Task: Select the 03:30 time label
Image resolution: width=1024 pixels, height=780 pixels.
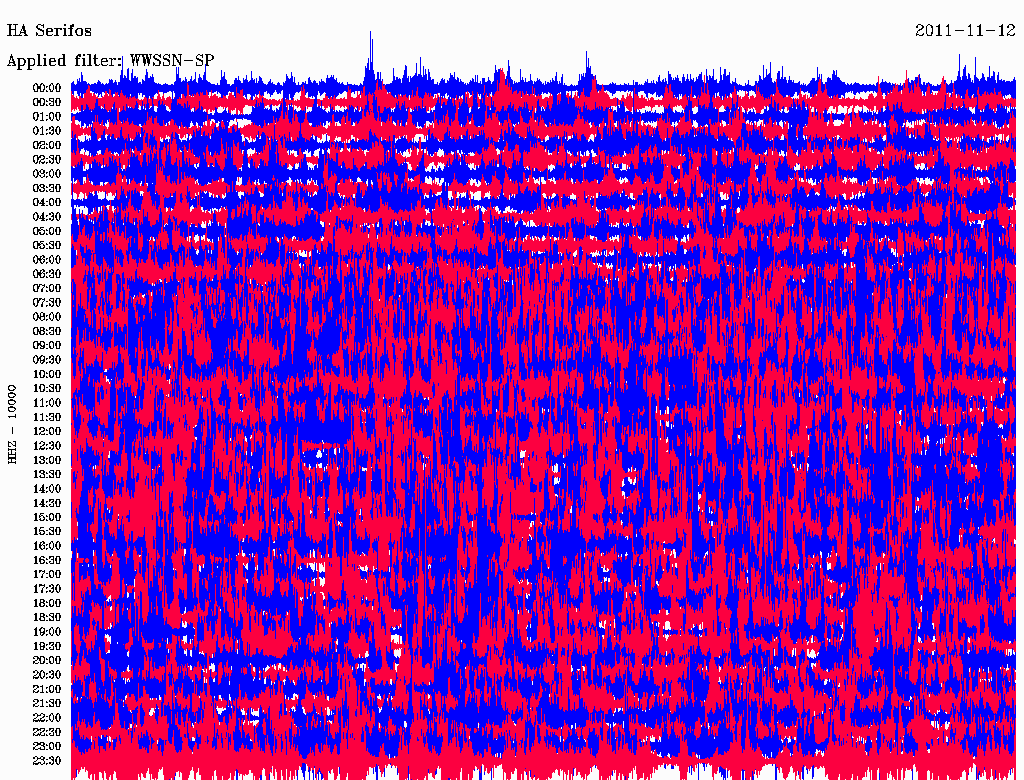Action: tap(47, 188)
